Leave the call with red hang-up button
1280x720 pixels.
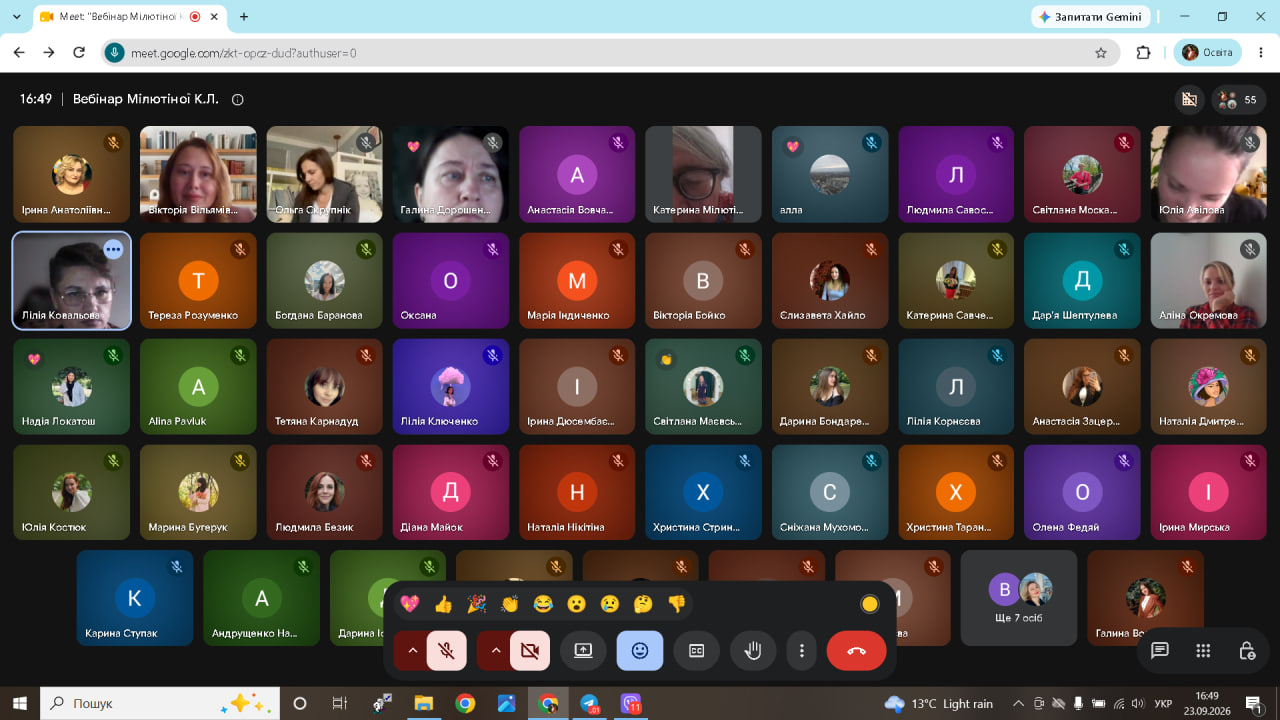857,651
